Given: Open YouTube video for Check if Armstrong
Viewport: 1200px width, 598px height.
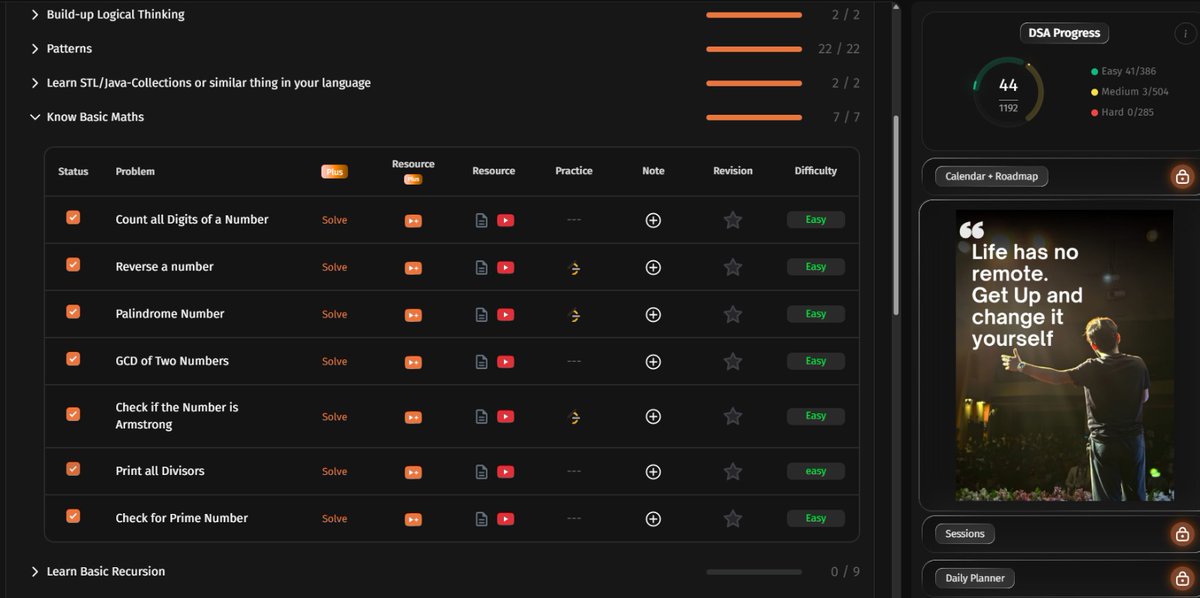Looking at the screenshot, I should [505, 416].
